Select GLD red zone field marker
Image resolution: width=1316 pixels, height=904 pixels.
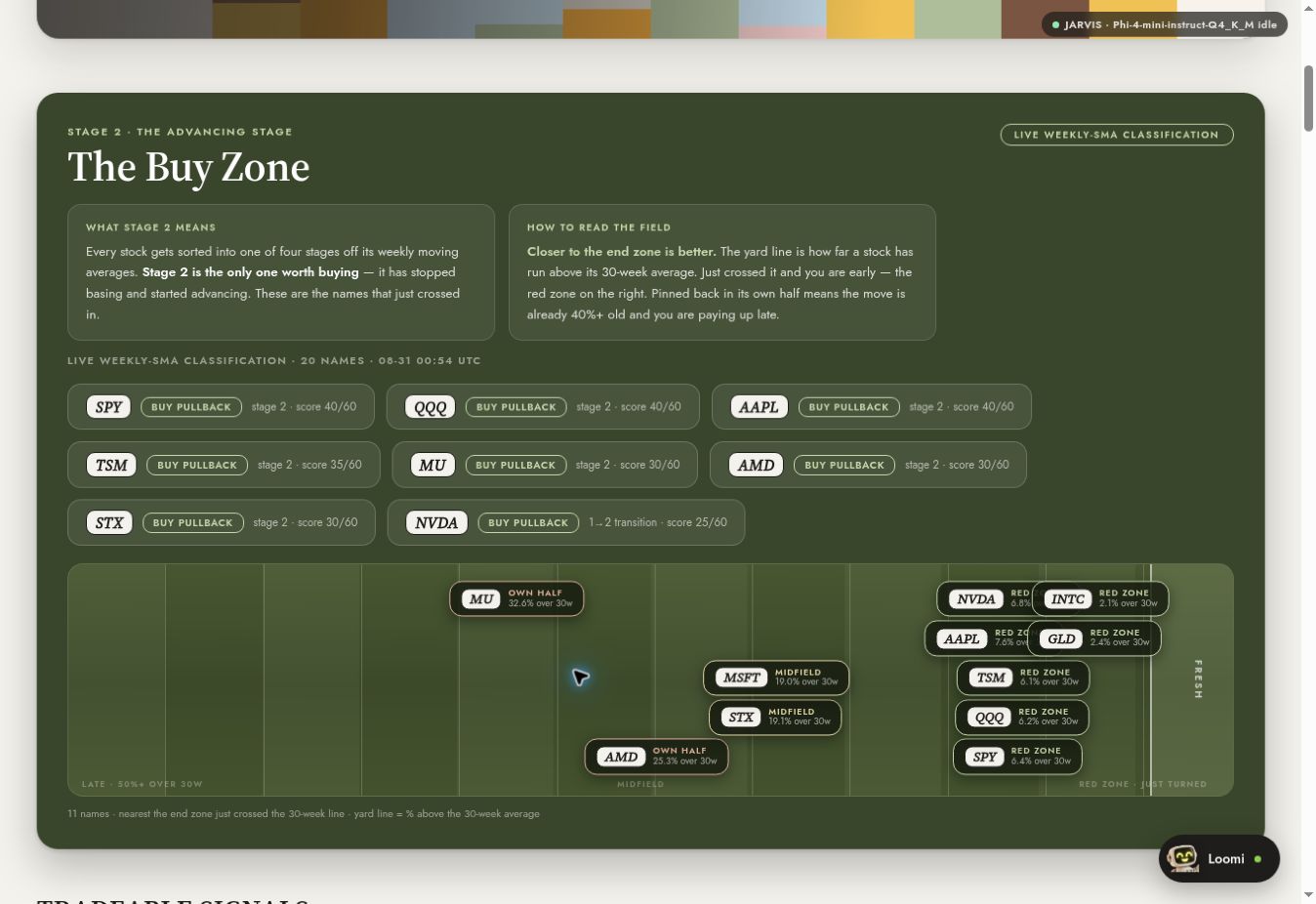point(1094,638)
